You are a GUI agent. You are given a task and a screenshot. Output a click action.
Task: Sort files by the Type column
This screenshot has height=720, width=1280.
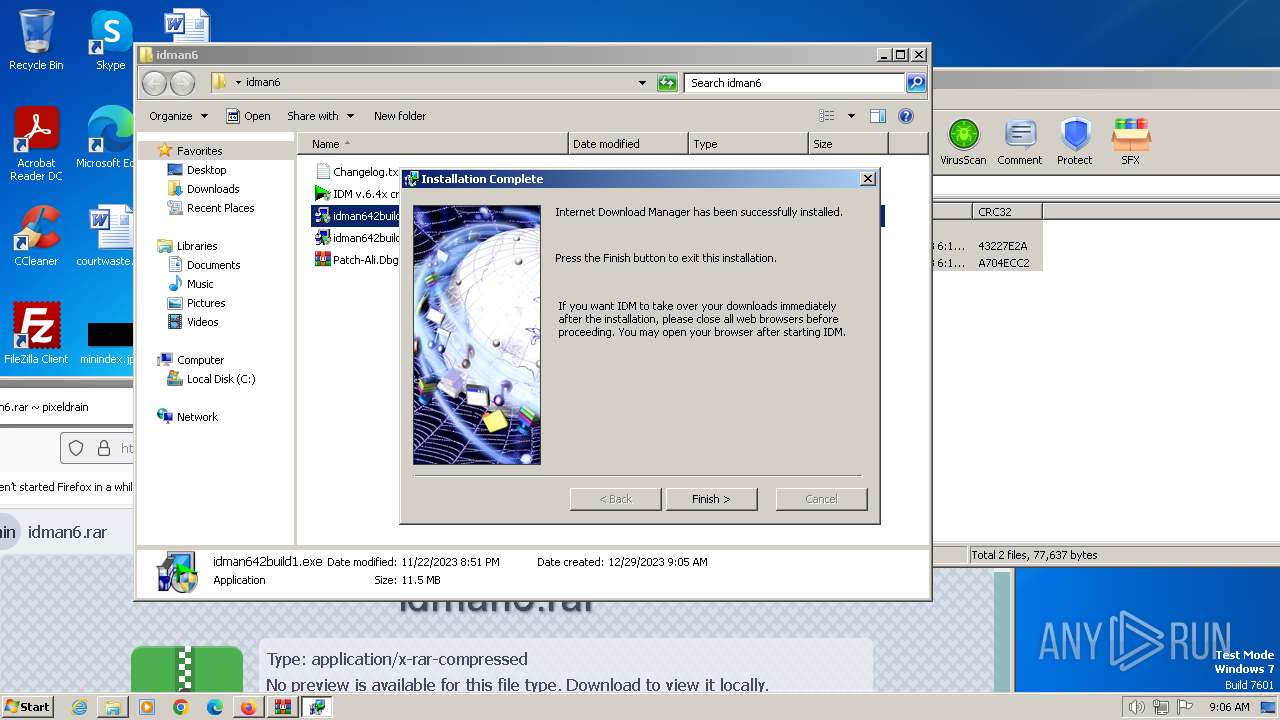tap(748, 144)
